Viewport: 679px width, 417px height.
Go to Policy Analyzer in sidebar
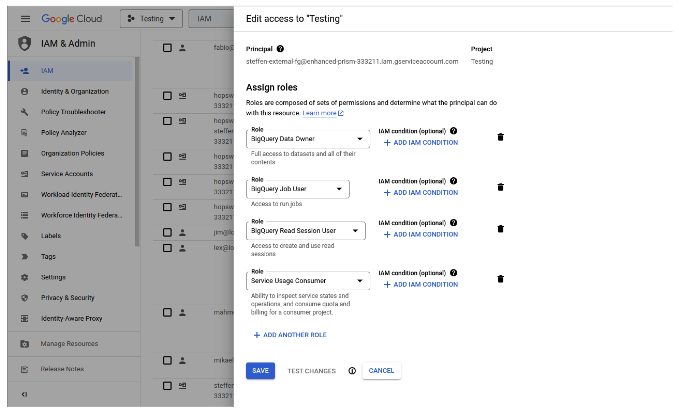[x=63, y=132]
